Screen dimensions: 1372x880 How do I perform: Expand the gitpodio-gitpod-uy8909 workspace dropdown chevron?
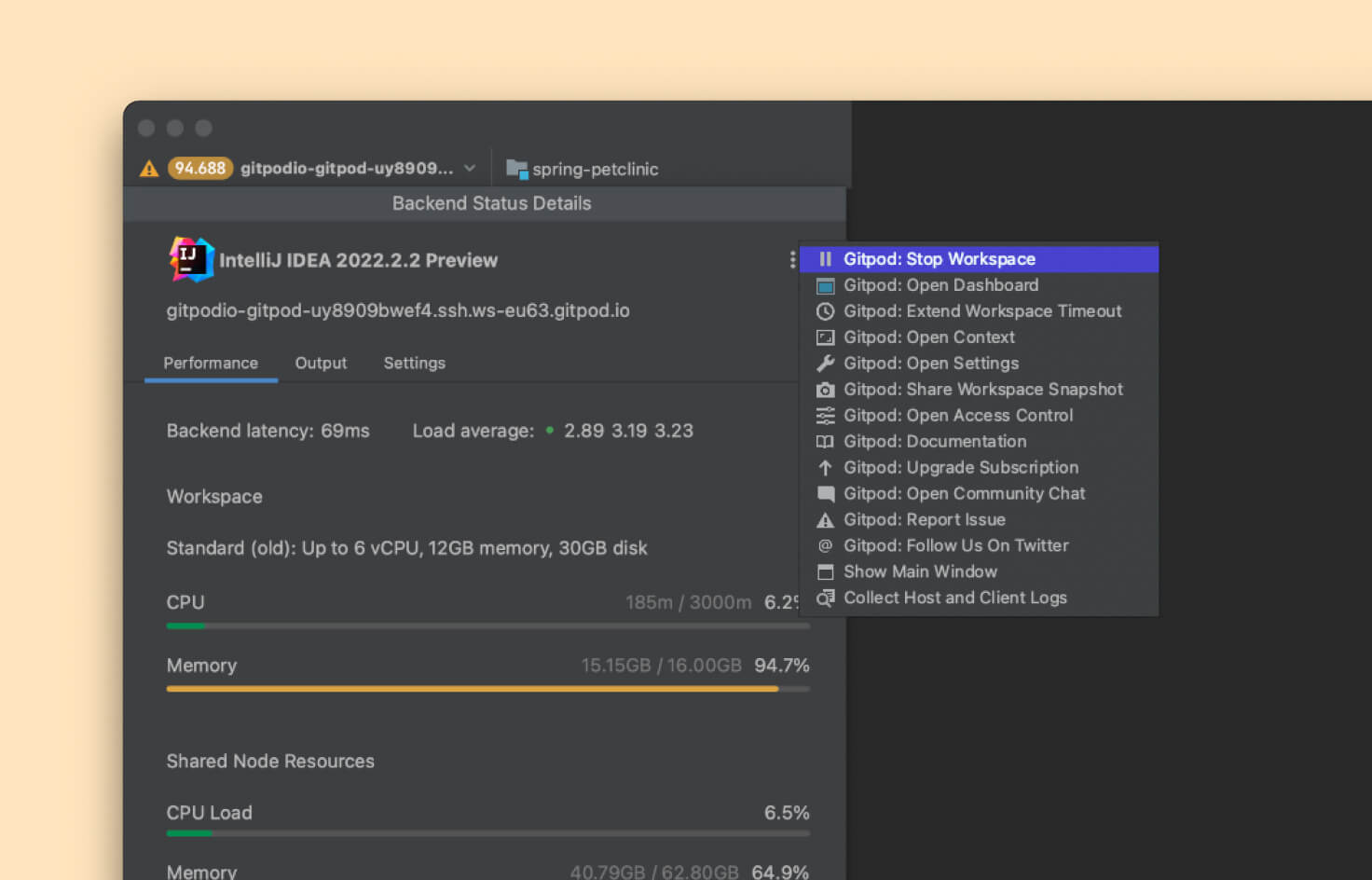tap(470, 168)
